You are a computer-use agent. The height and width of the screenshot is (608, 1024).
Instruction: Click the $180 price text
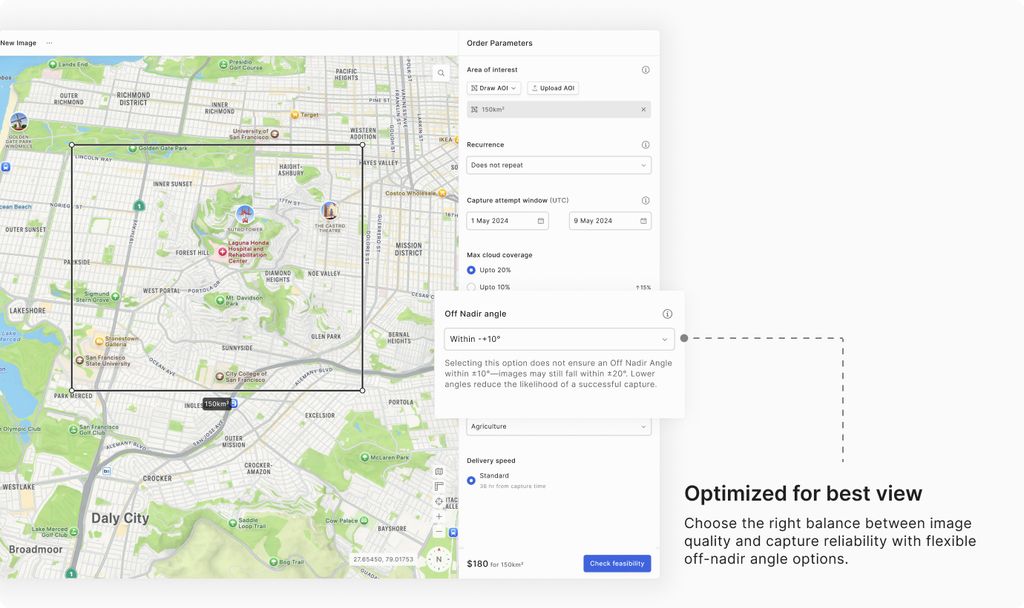[477, 564]
